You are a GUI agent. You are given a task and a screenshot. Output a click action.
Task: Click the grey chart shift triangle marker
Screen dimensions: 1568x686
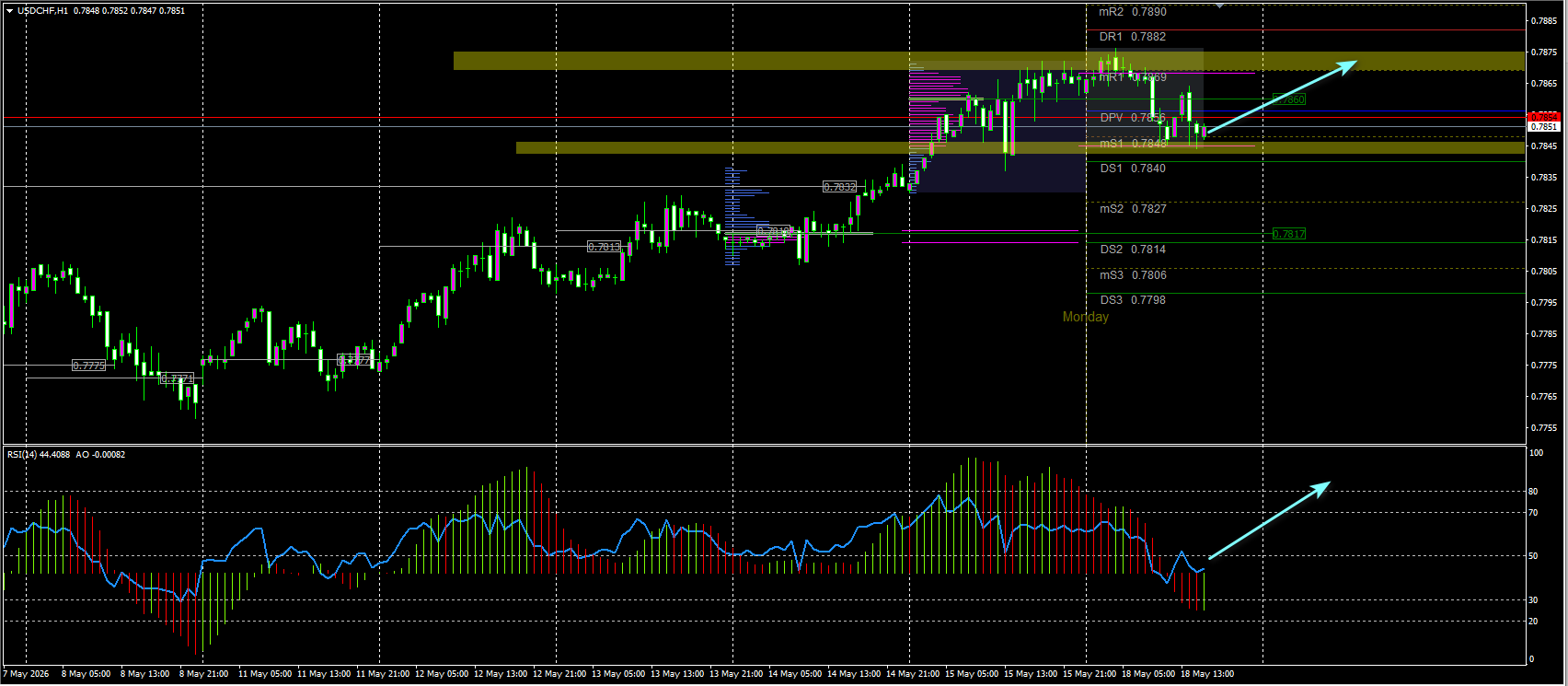coord(1219,6)
